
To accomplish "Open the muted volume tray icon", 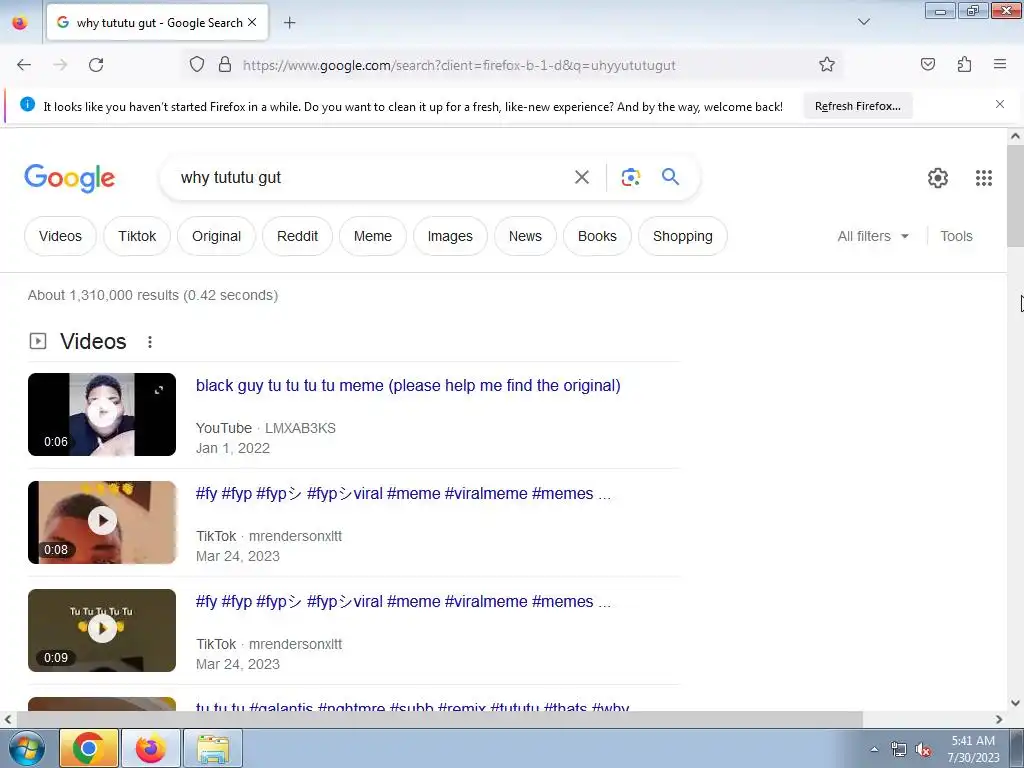I will 923,750.
